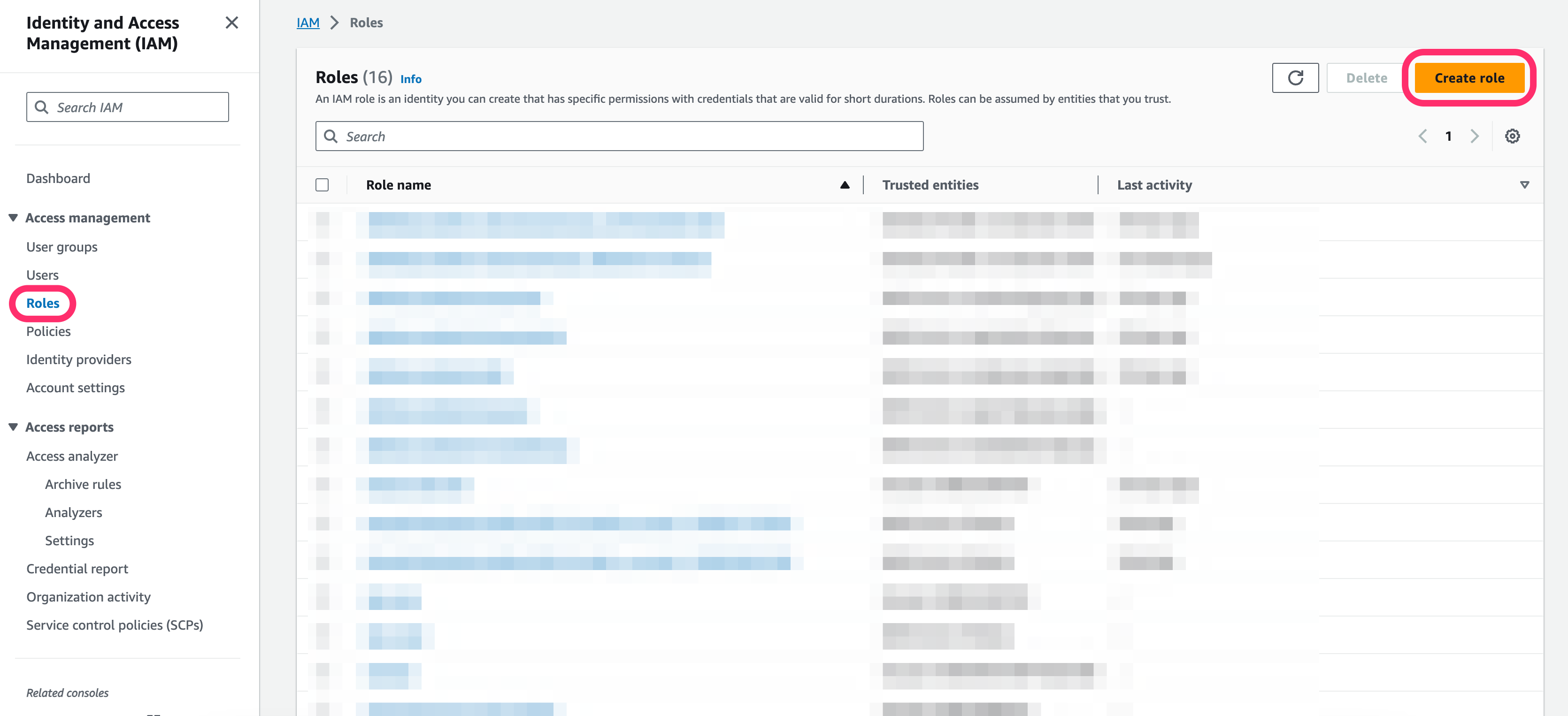Click the Trusted entities column header
The width and height of the screenshot is (1568, 716).
(x=930, y=185)
